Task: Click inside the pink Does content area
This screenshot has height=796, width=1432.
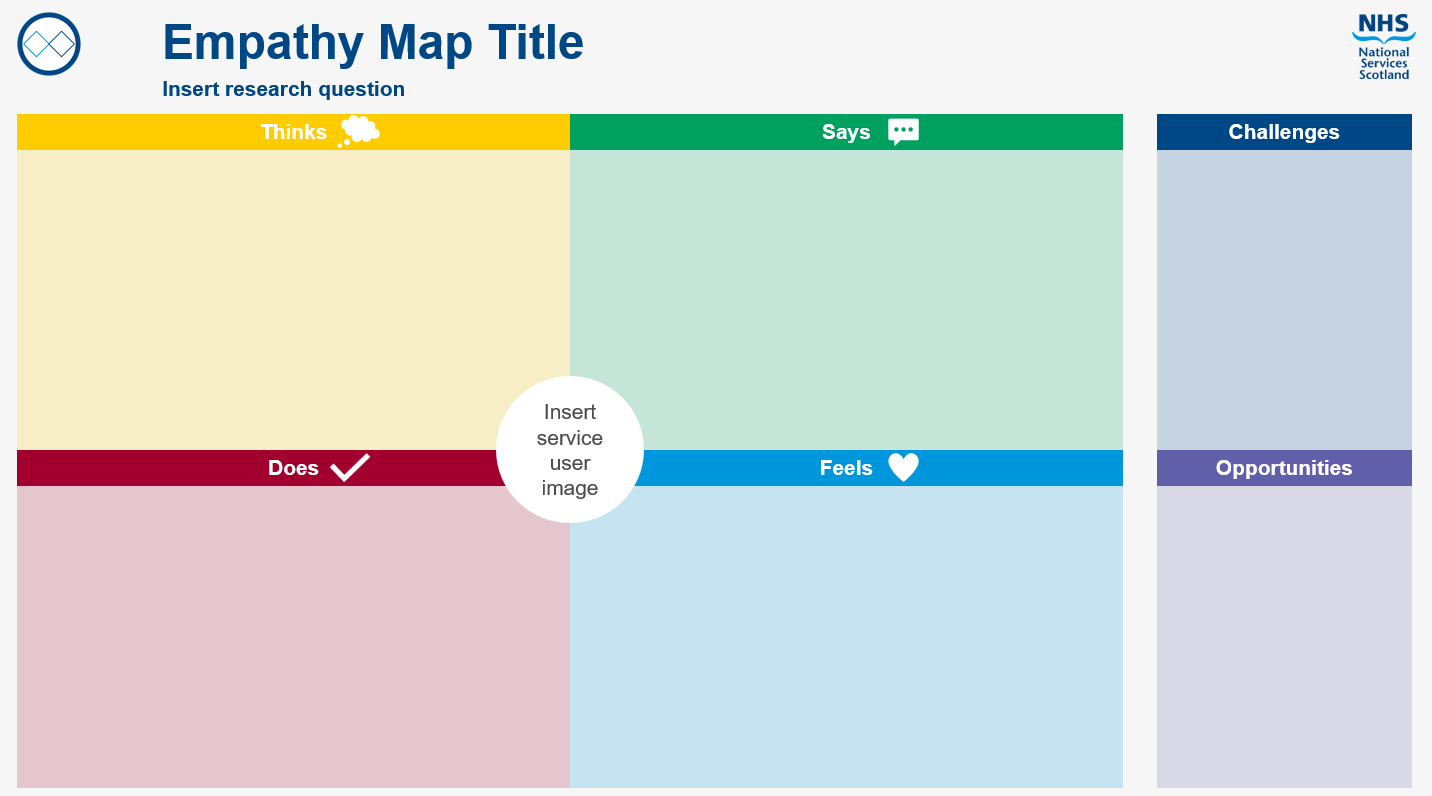Action: pos(293,637)
